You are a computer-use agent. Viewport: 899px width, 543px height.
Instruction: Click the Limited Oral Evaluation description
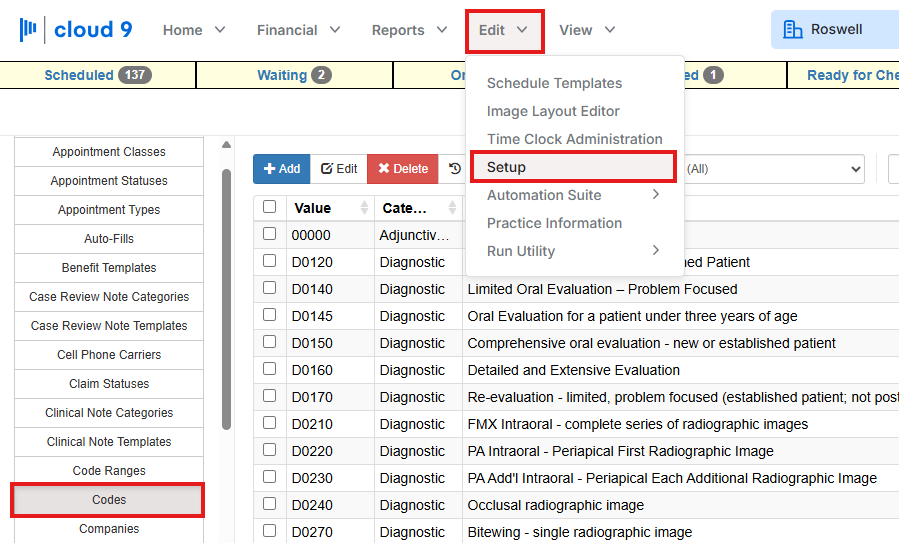(x=602, y=289)
